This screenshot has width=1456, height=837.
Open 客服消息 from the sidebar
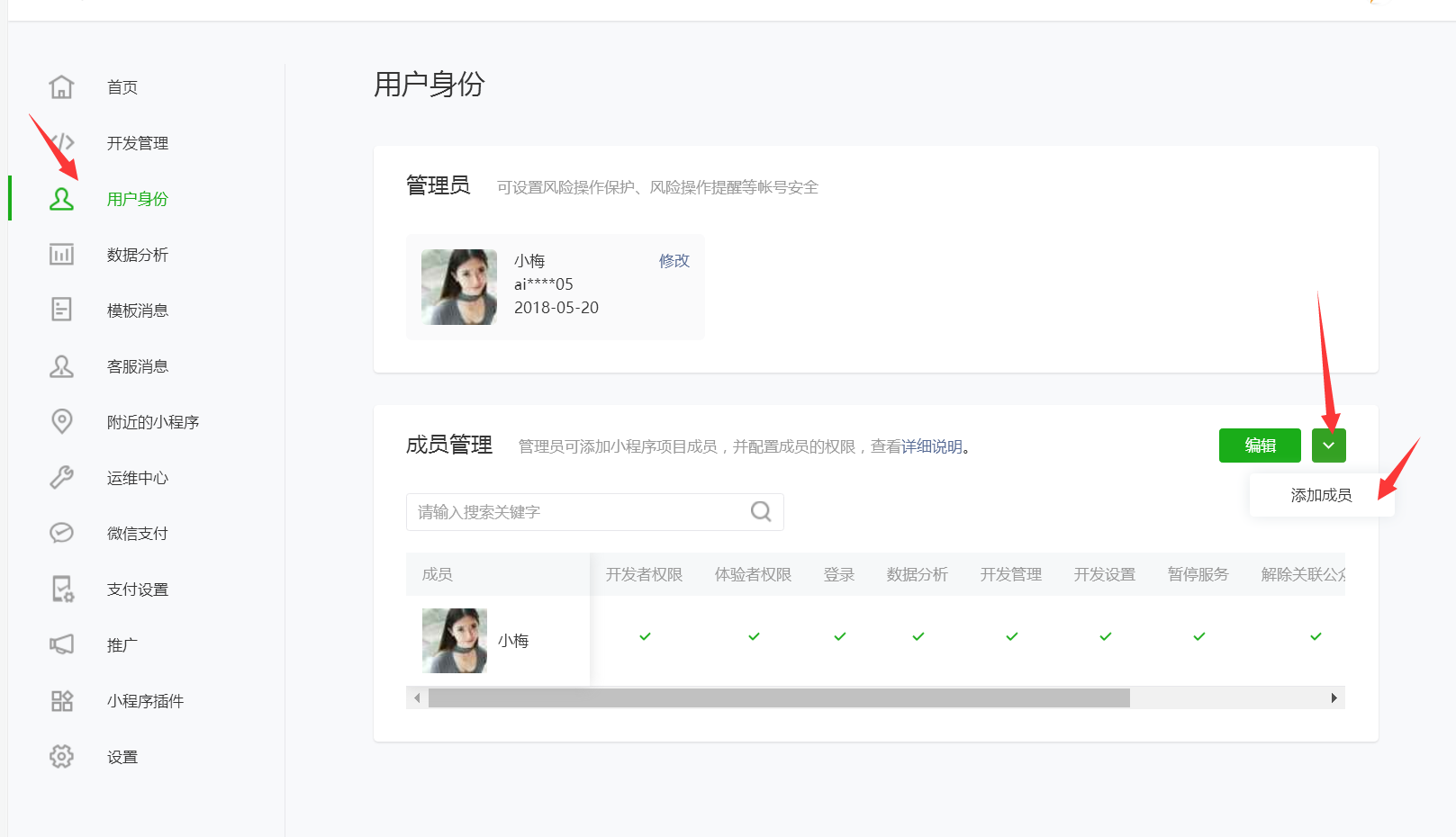(x=138, y=366)
